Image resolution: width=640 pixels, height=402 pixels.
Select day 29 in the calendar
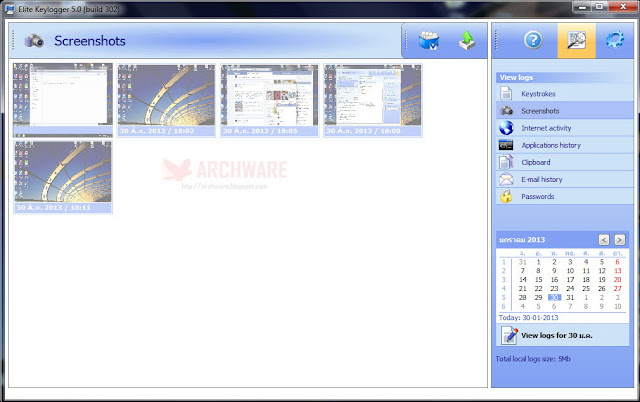tap(538, 298)
